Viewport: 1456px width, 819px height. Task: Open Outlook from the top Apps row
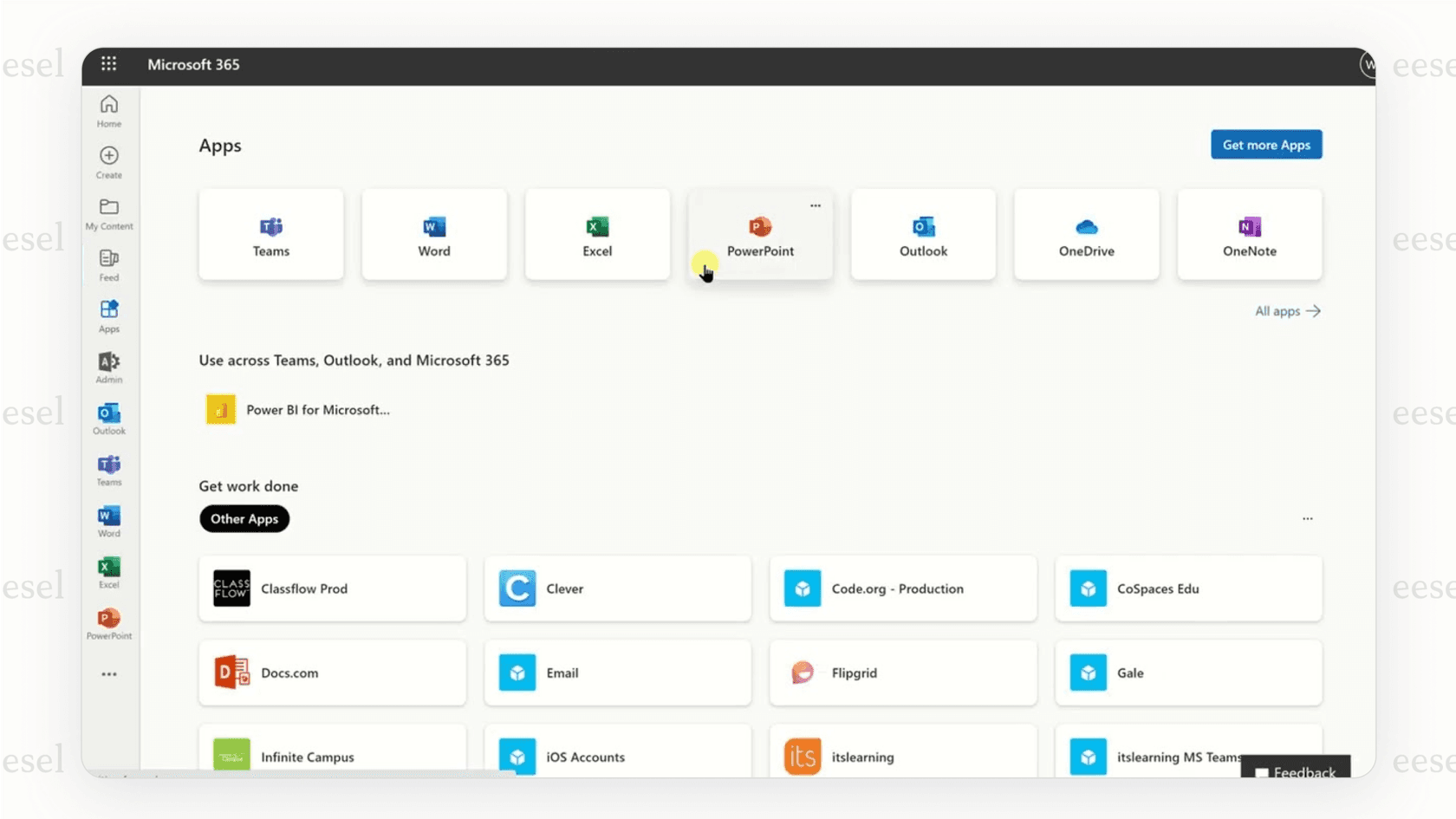pos(923,234)
